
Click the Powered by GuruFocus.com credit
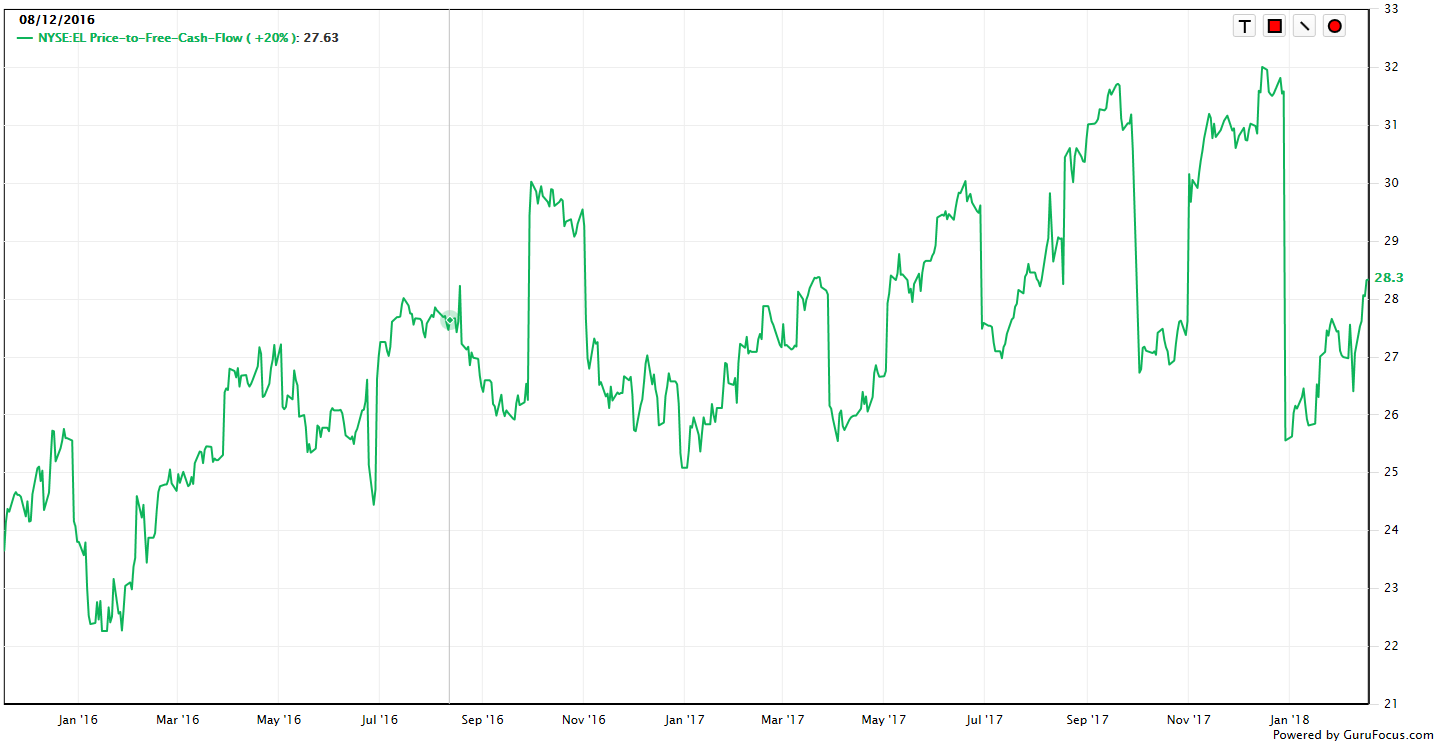tap(1353, 734)
